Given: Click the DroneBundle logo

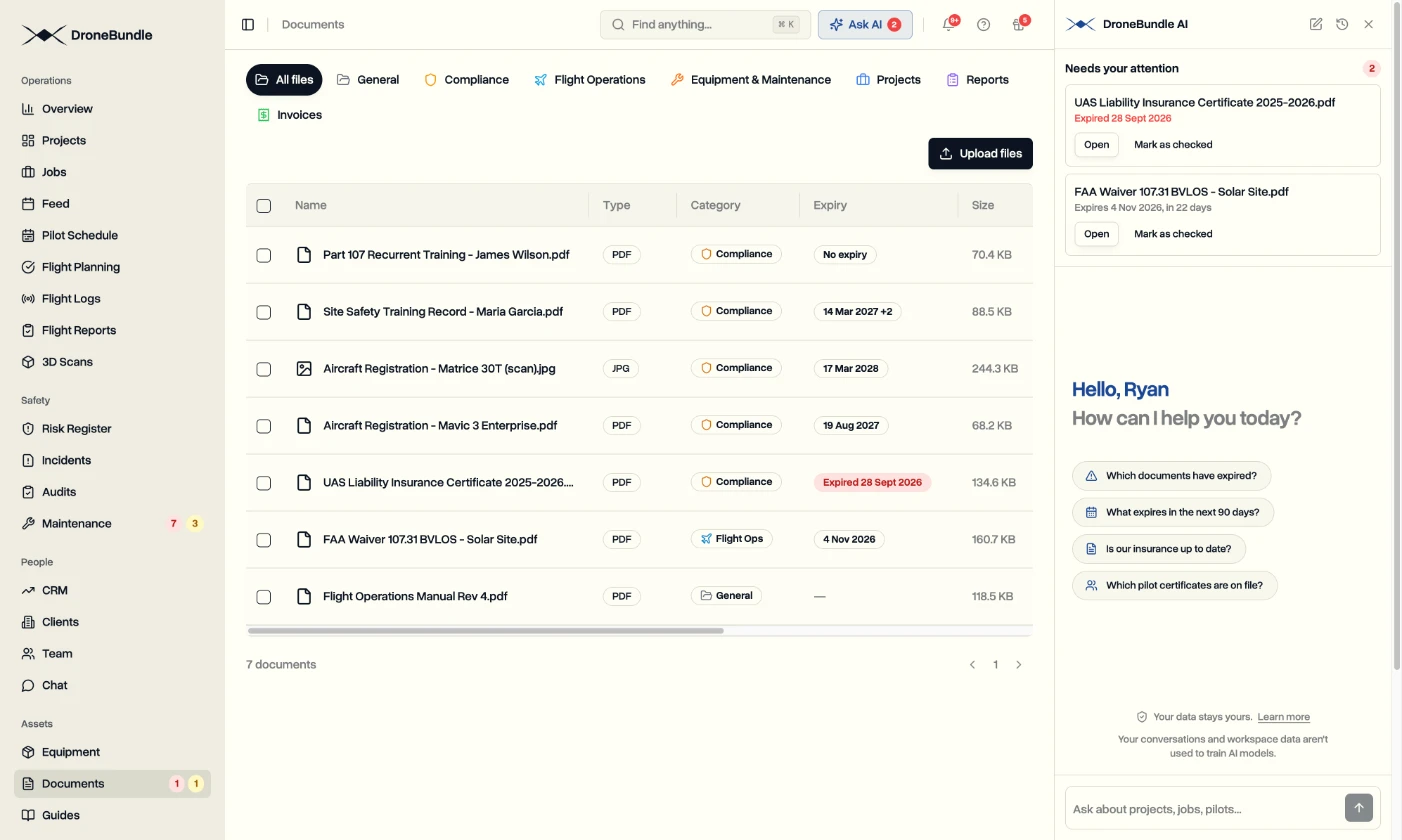Looking at the screenshot, I should 87,36.
